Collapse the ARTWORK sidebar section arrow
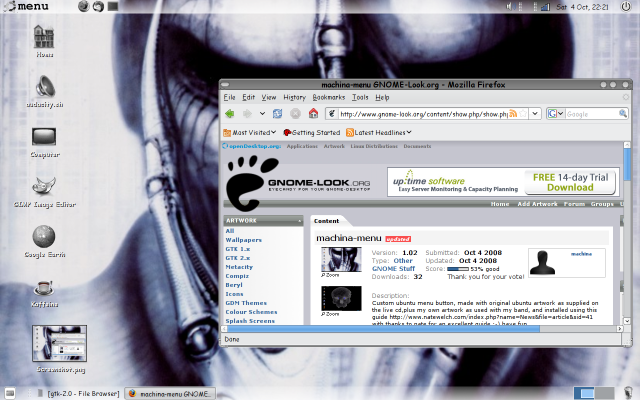 [x=299, y=221]
